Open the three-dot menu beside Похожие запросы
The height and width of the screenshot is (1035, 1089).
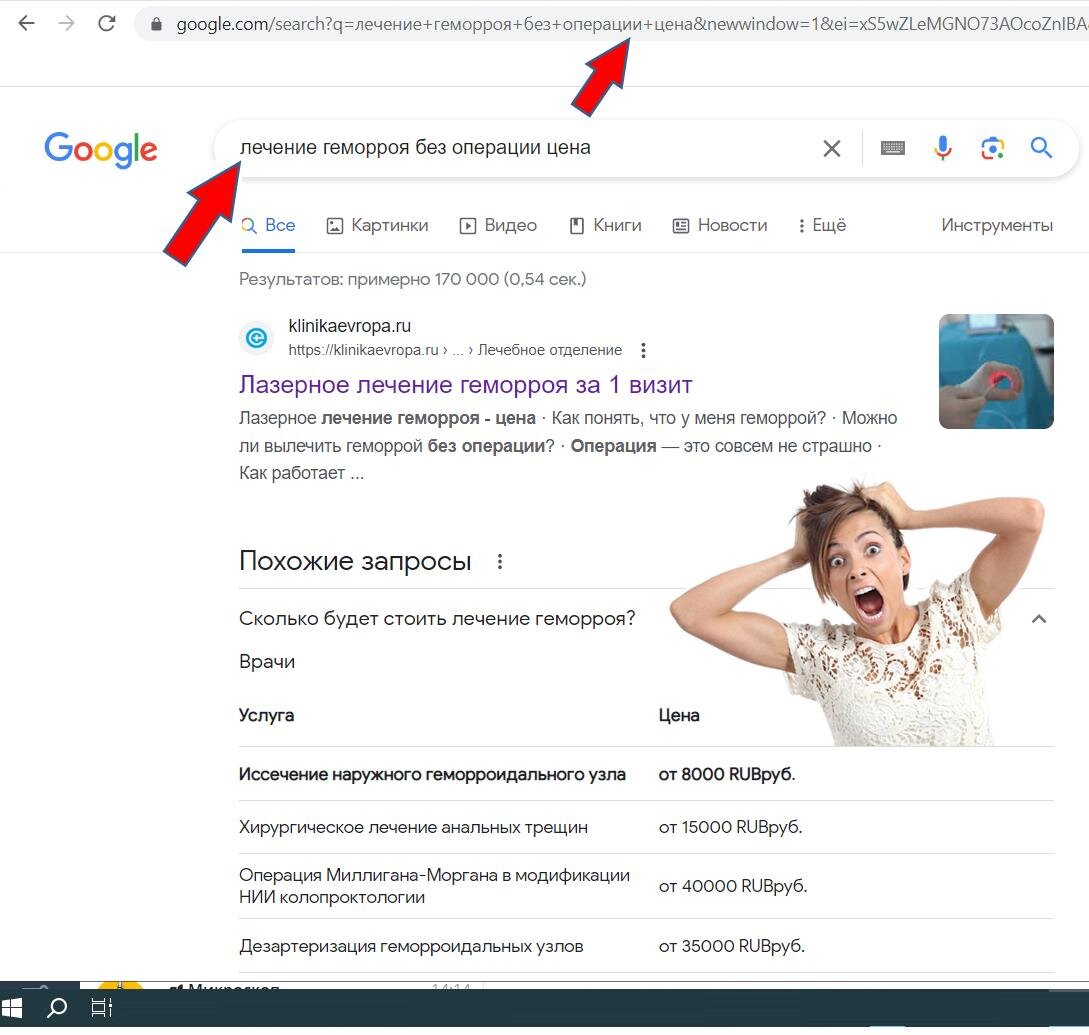pyautogui.click(x=500, y=562)
